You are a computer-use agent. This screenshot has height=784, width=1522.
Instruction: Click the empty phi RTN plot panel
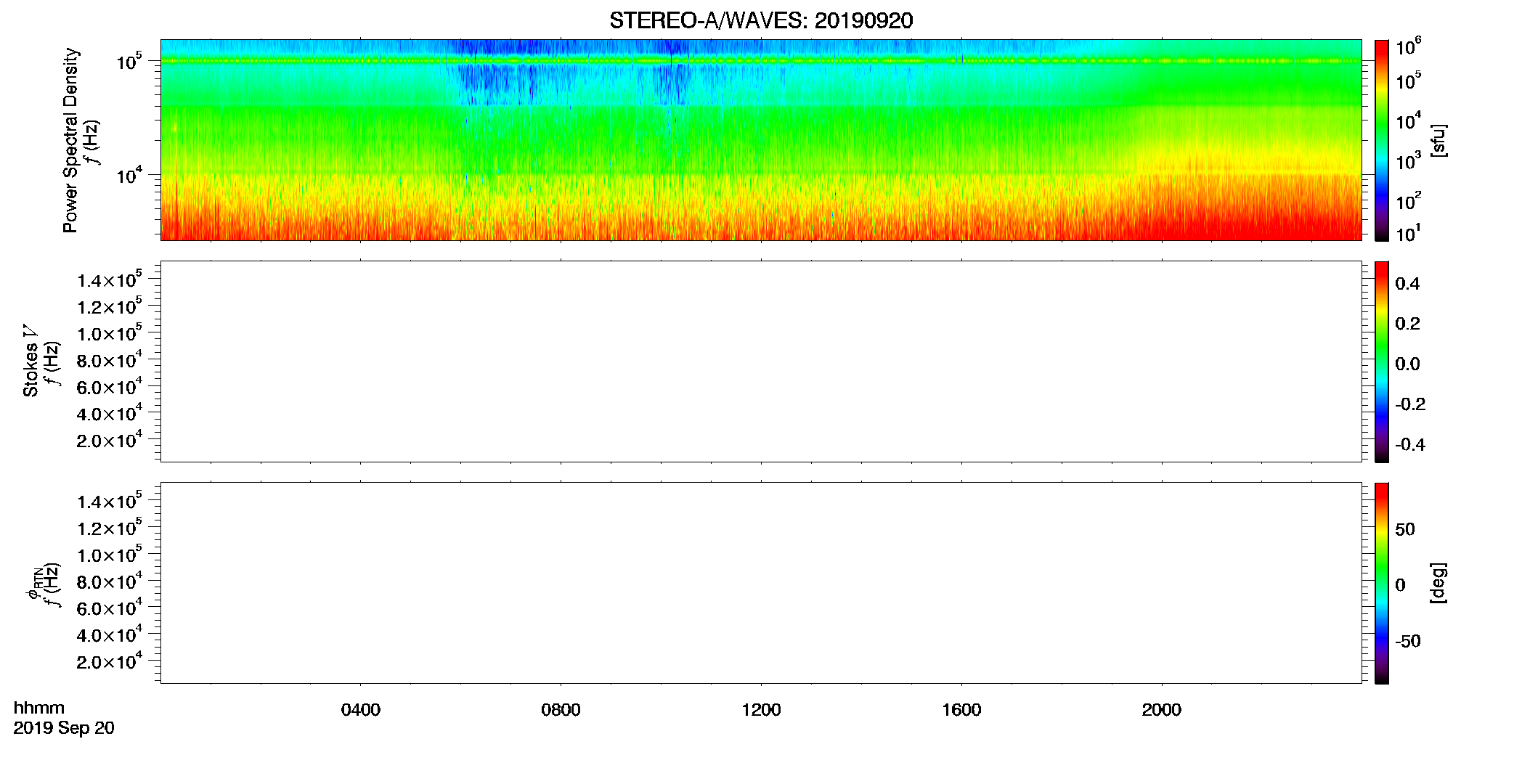click(761, 583)
